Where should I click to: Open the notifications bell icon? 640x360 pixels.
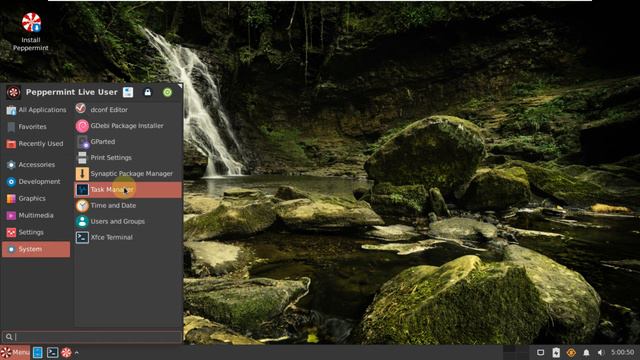point(586,352)
